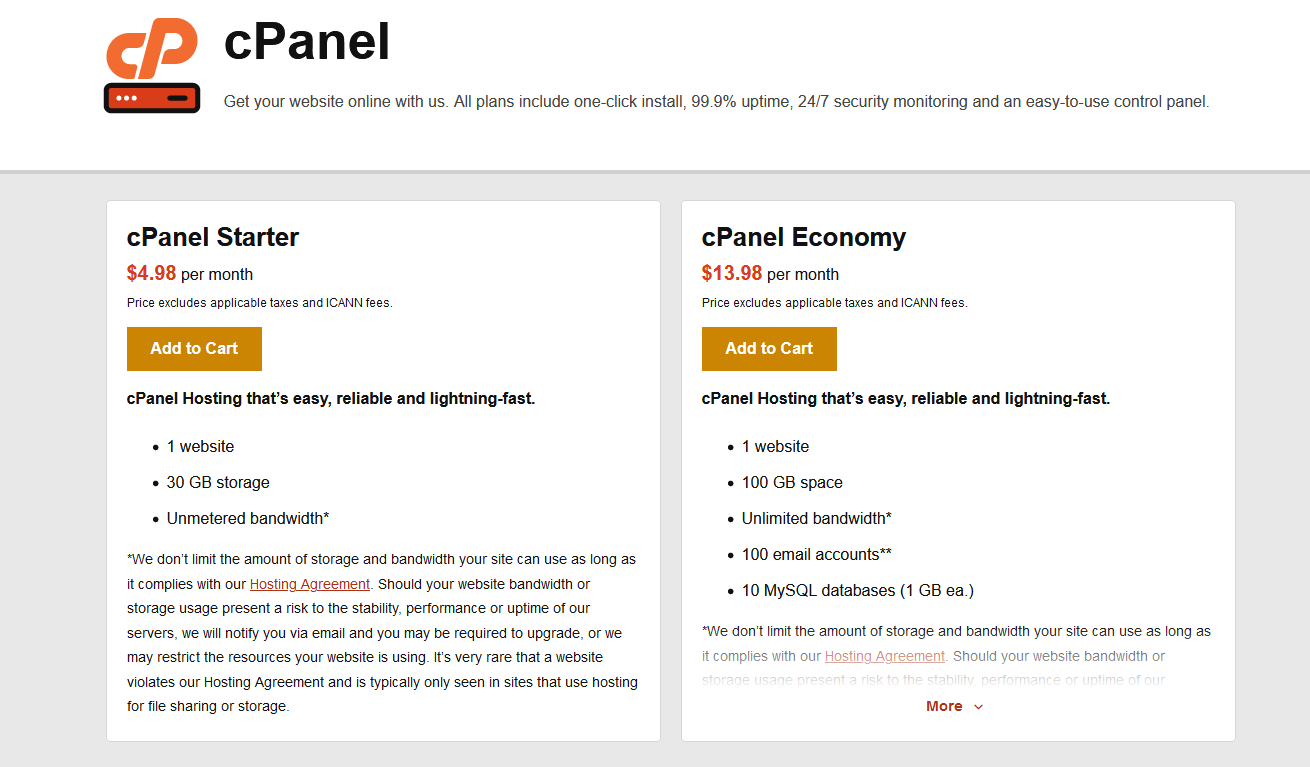The height and width of the screenshot is (767, 1310).
Task: Add cPanel Economy plan to cart
Action: (x=769, y=349)
